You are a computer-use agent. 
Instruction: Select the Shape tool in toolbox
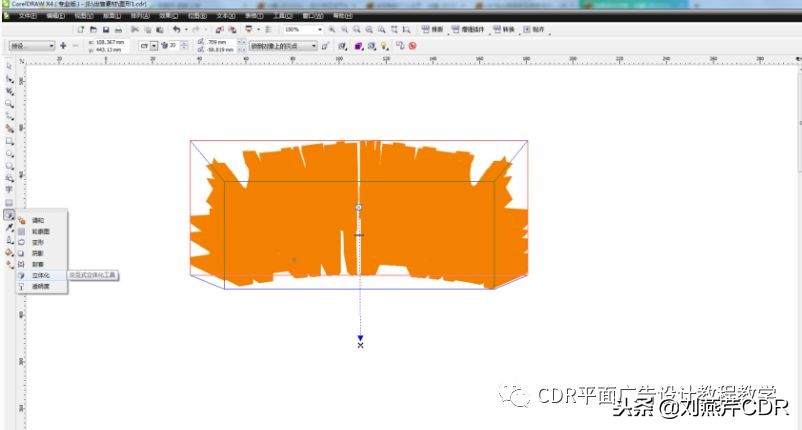[x=9, y=79]
